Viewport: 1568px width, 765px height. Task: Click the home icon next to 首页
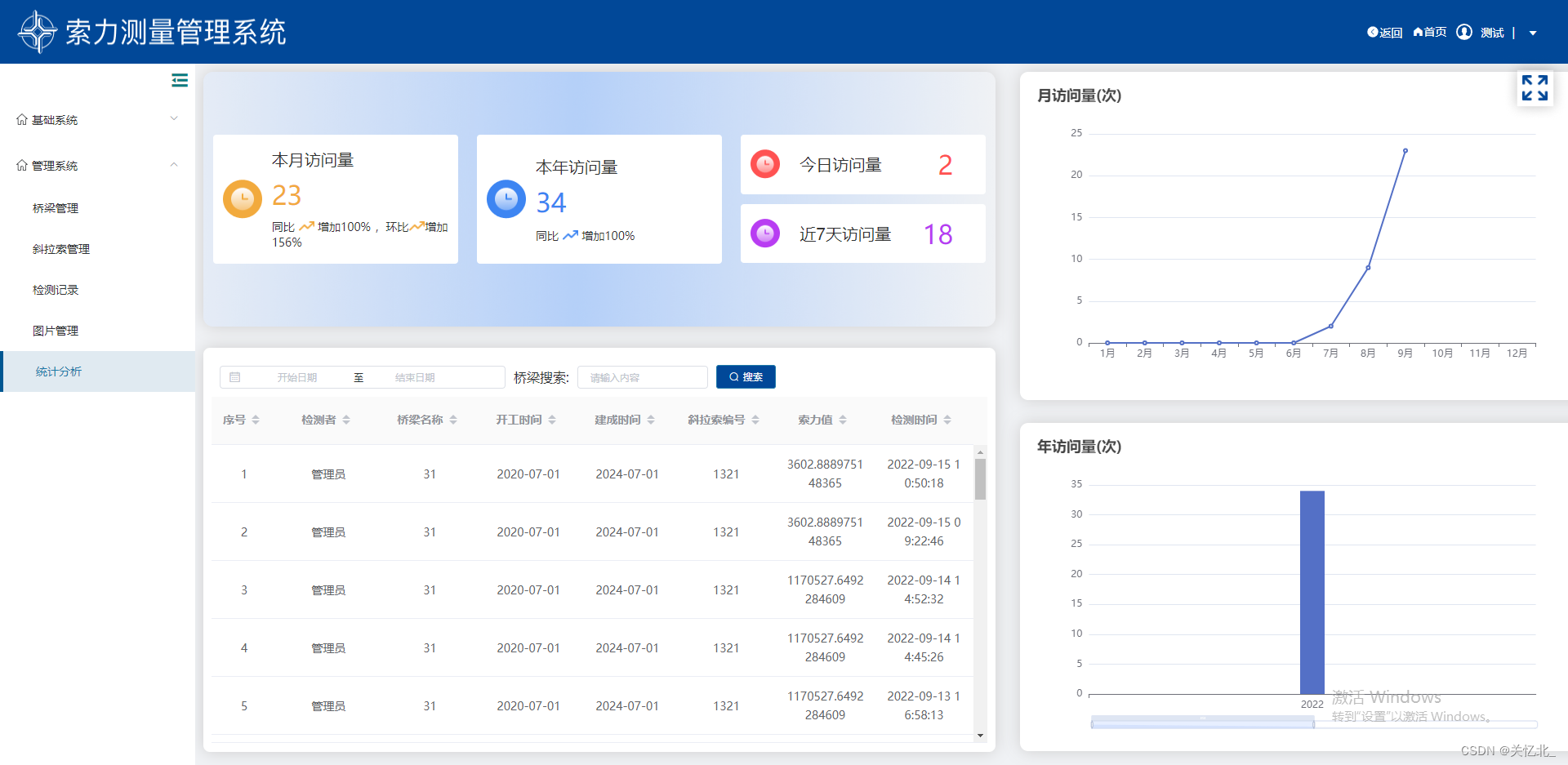coord(1417,32)
